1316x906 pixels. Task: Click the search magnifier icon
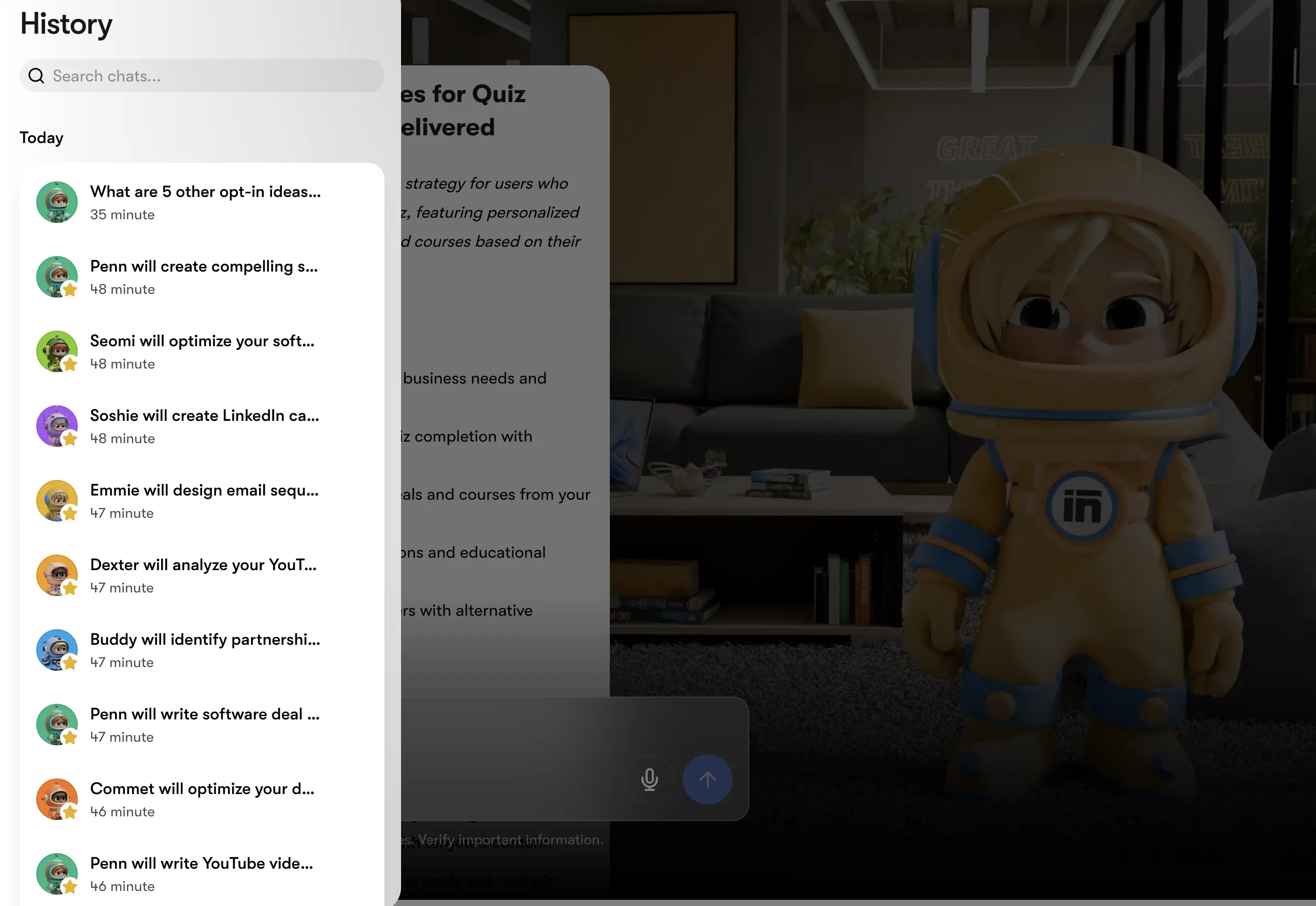tap(36, 76)
